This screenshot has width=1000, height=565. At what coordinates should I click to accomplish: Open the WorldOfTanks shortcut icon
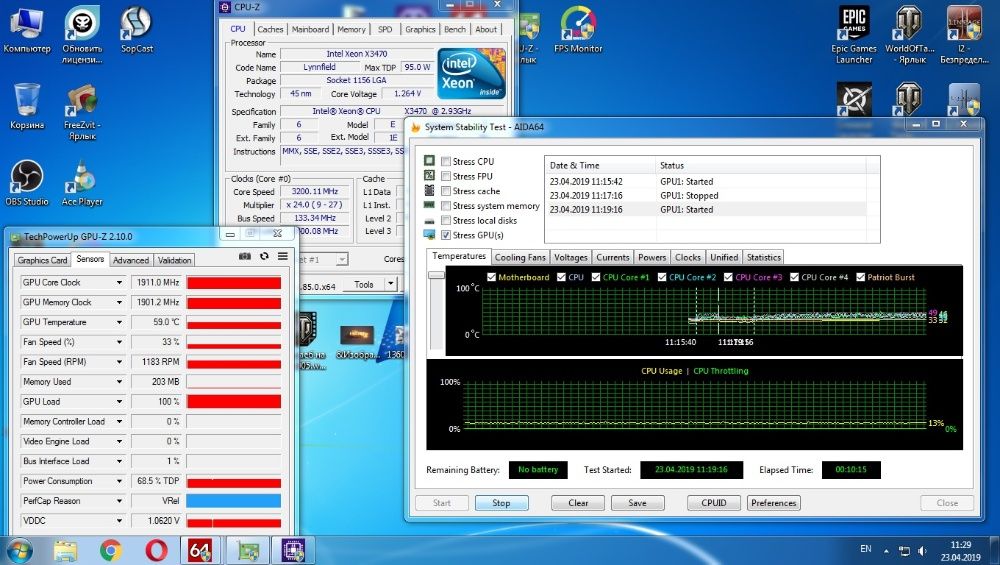point(909,35)
